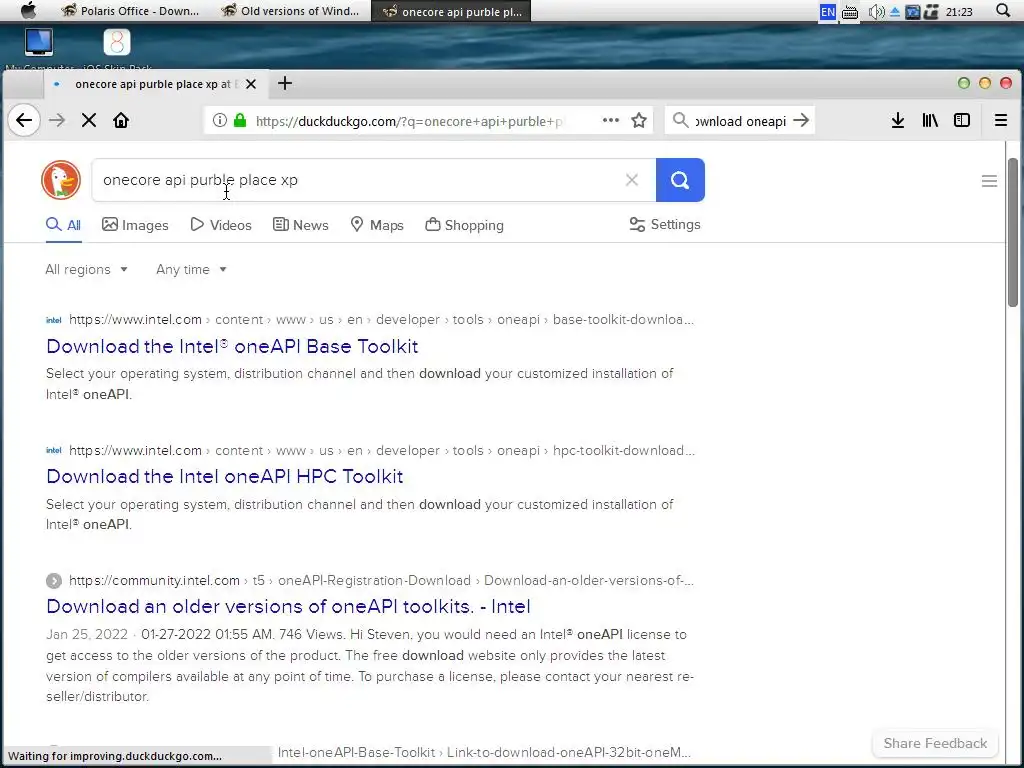Viewport: 1024px width, 768px height.
Task: Open the downloads panel
Action: [x=898, y=120]
